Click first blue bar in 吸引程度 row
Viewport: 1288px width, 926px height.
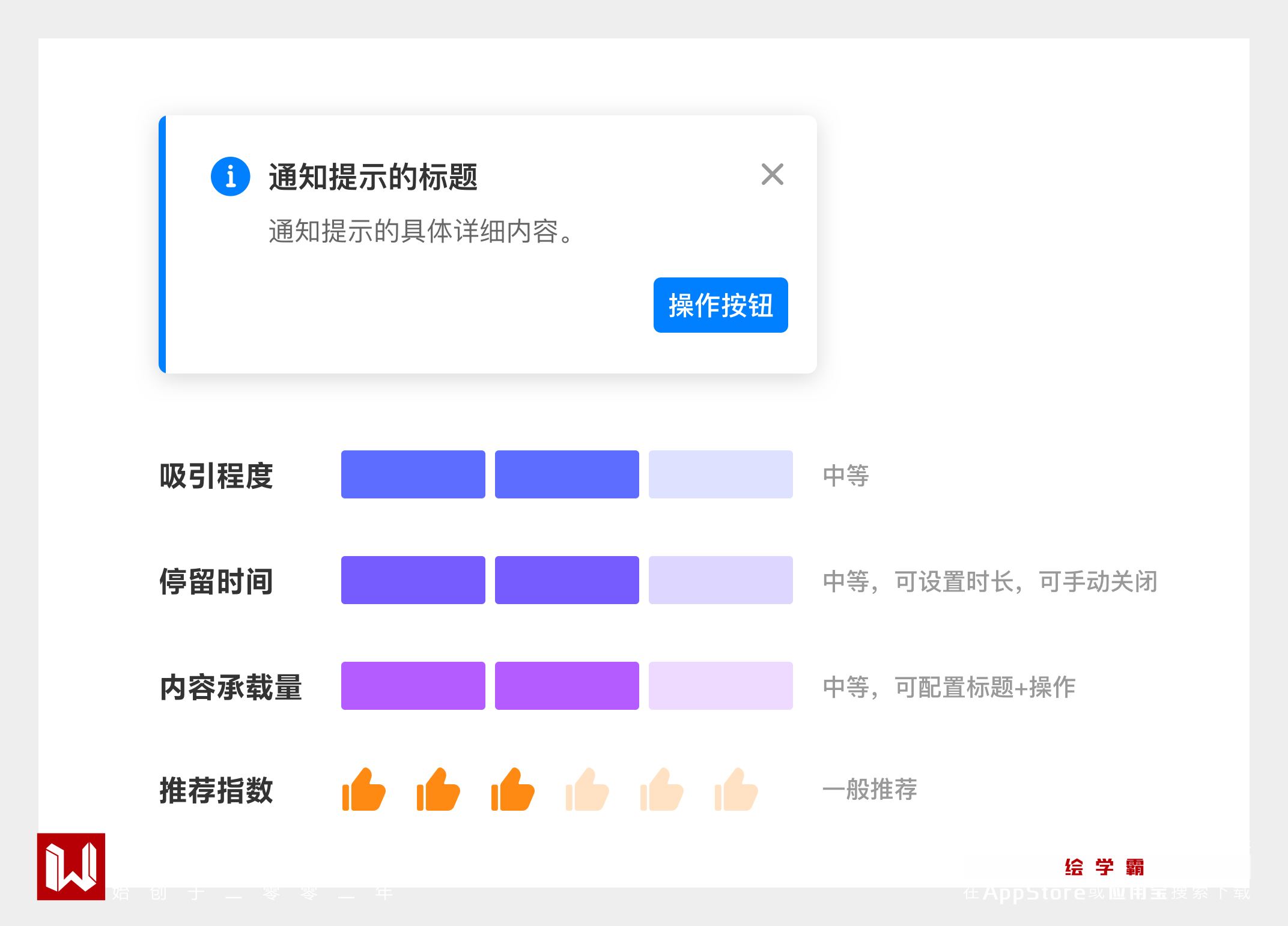pos(413,474)
